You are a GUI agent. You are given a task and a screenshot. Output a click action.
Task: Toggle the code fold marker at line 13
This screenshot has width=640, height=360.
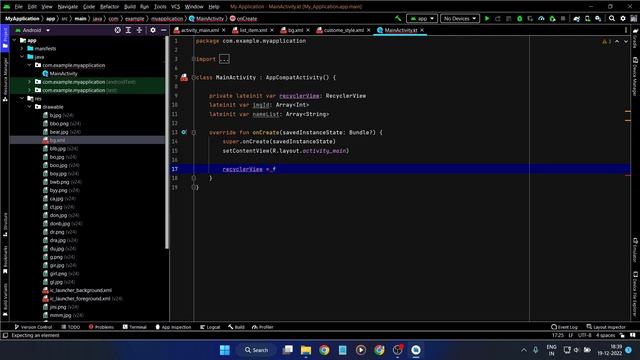point(193,132)
